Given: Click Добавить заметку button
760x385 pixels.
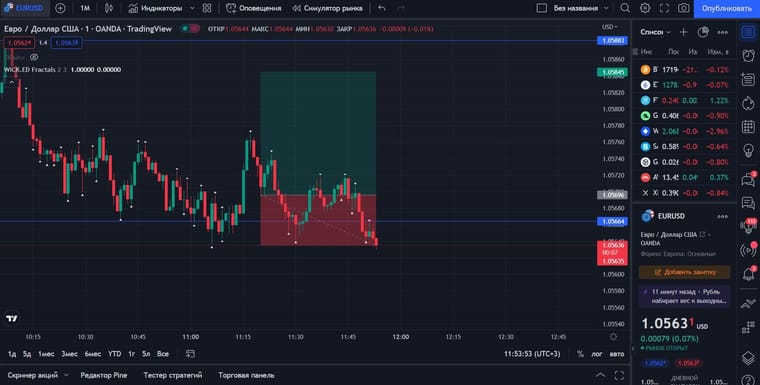Looking at the screenshot, I should [684, 272].
